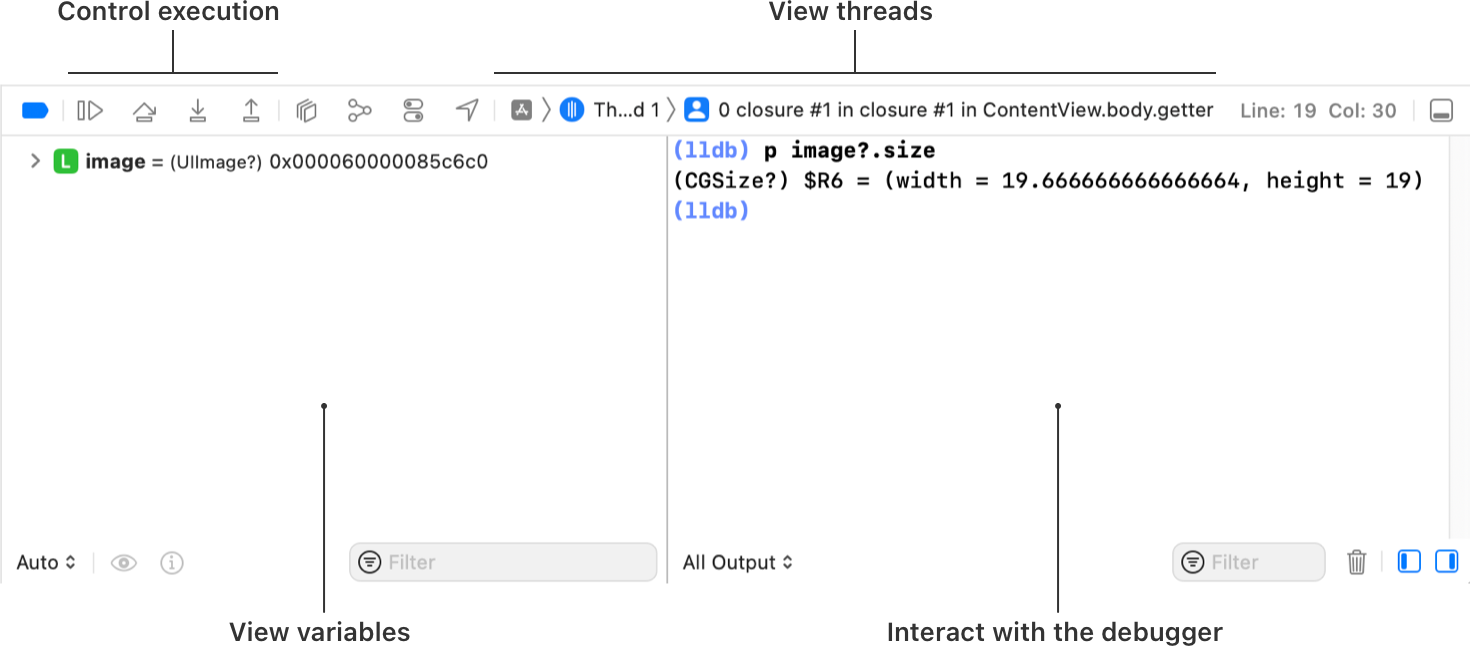Click the step out icon
Screen dimensions: 1470x648
pos(251,110)
